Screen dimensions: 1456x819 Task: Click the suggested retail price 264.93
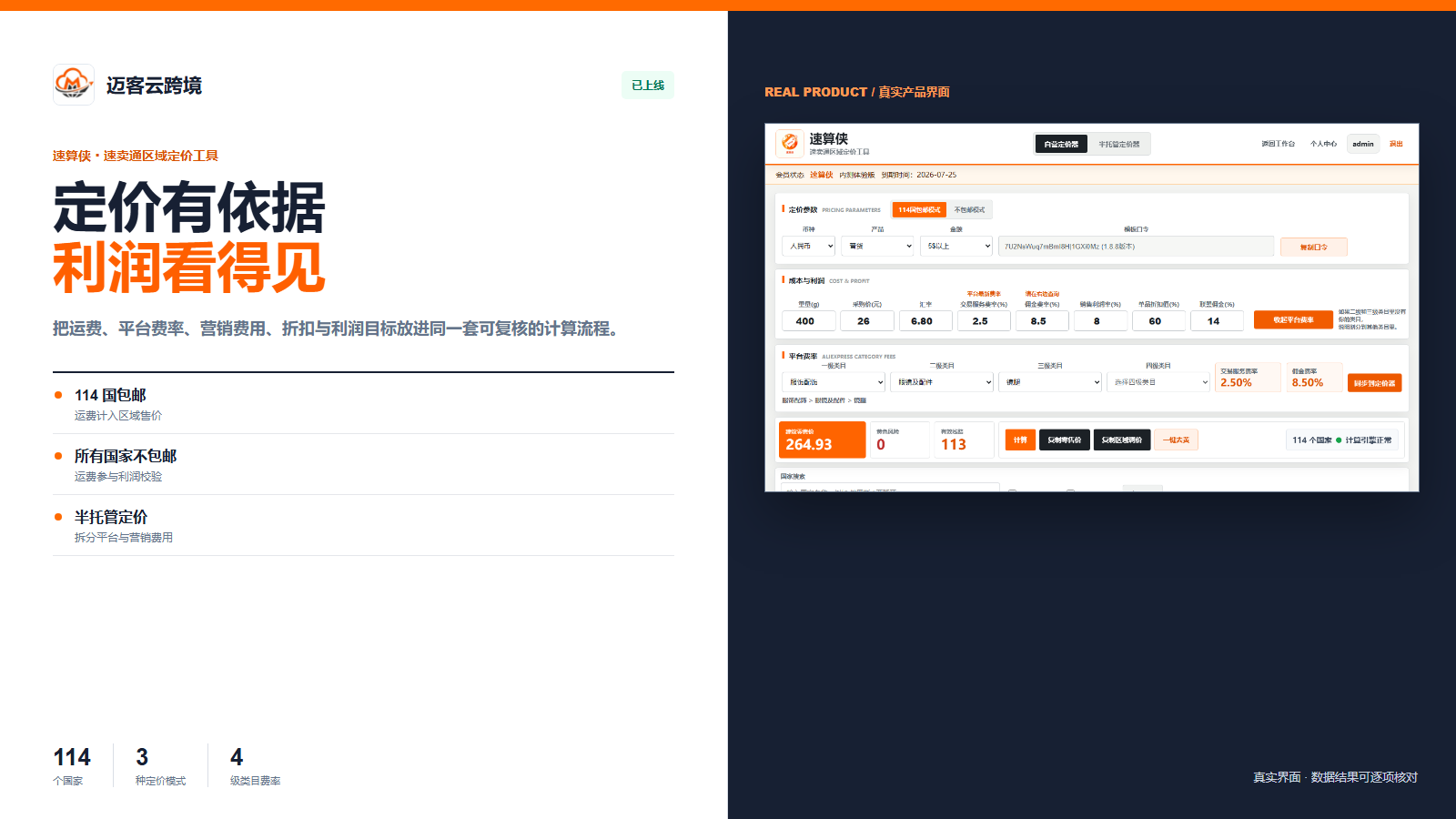(x=809, y=444)
